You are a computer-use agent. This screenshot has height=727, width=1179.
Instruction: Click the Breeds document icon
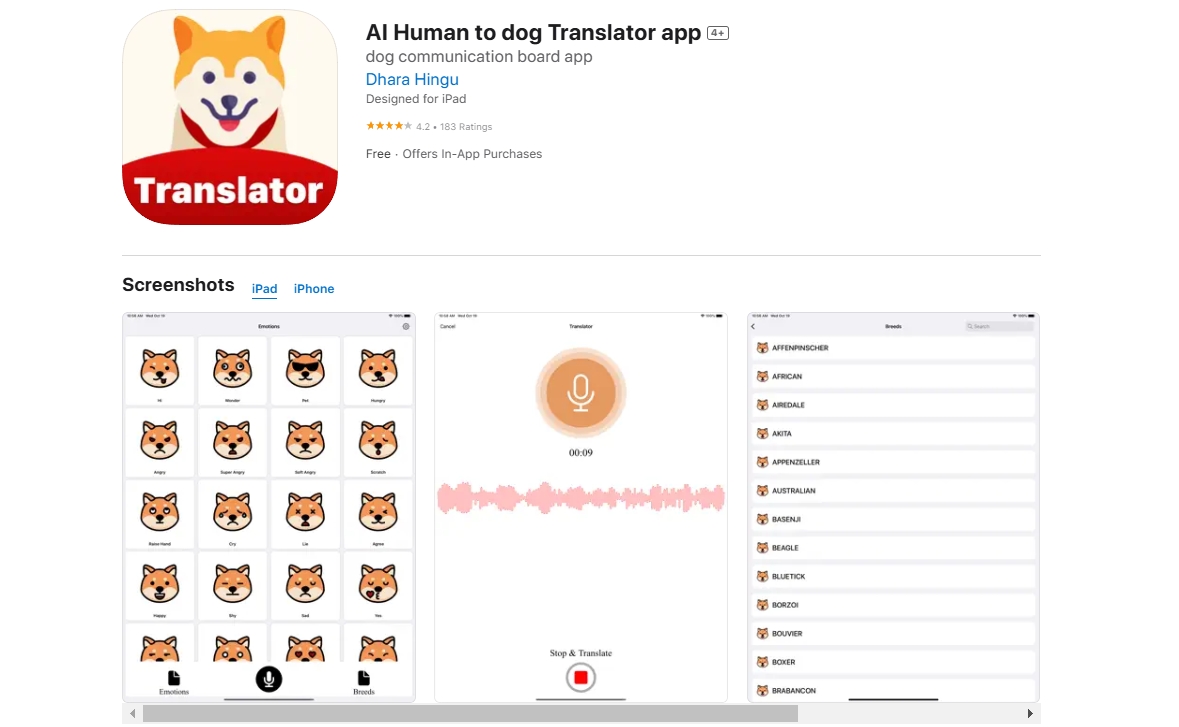pyautogui.click(x=364, y=677)
